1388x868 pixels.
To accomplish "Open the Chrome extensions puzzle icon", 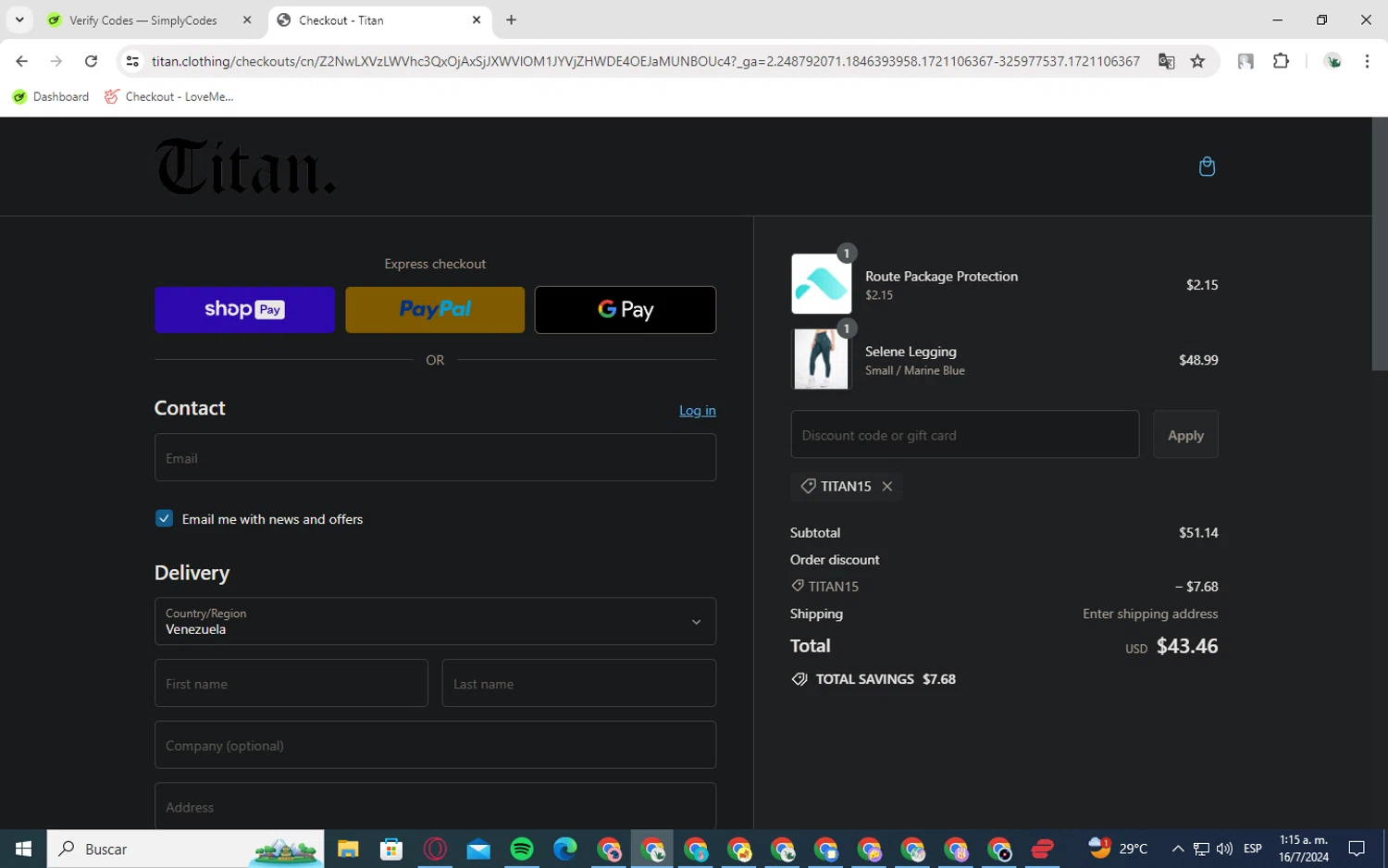I will pyautogui.click(x=1281, y=61).
